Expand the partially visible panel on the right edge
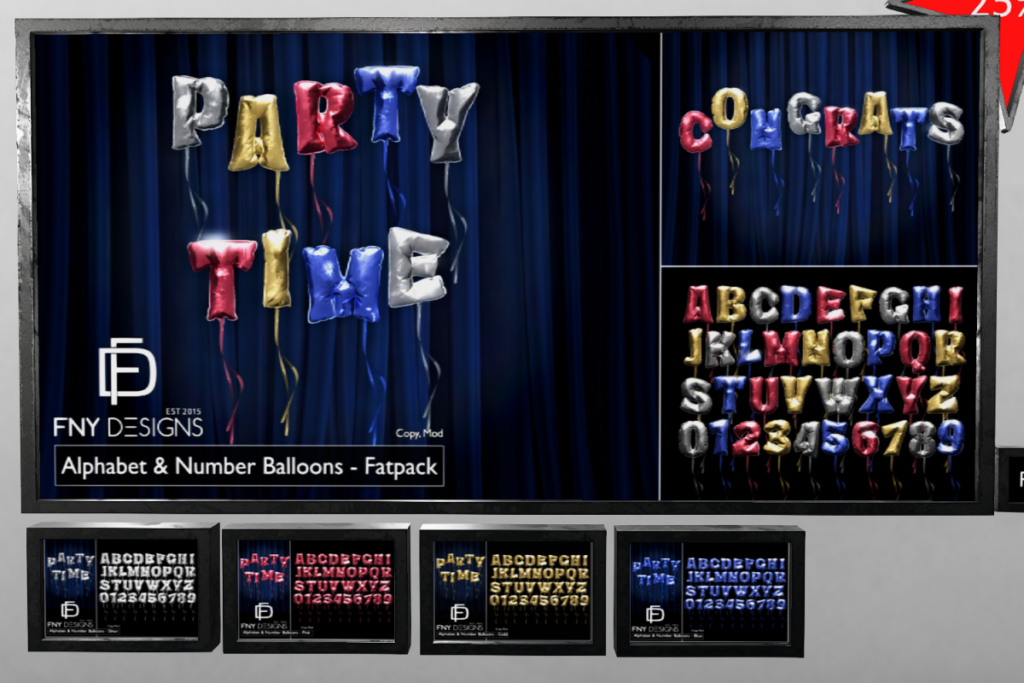1024x683 pixels. coord(1017,478)
